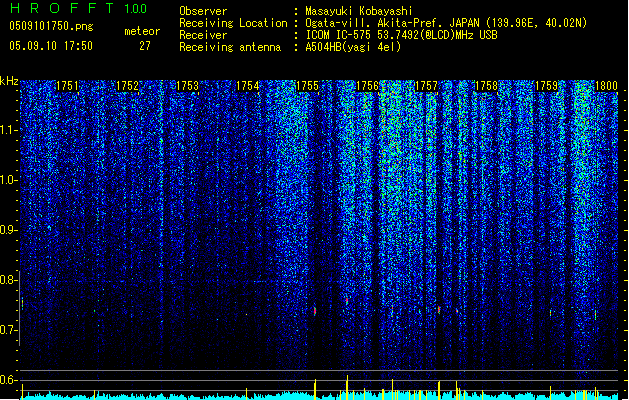Click the 1754 time marker
This screenshot has height=400, width=629.
pos(248,86)
